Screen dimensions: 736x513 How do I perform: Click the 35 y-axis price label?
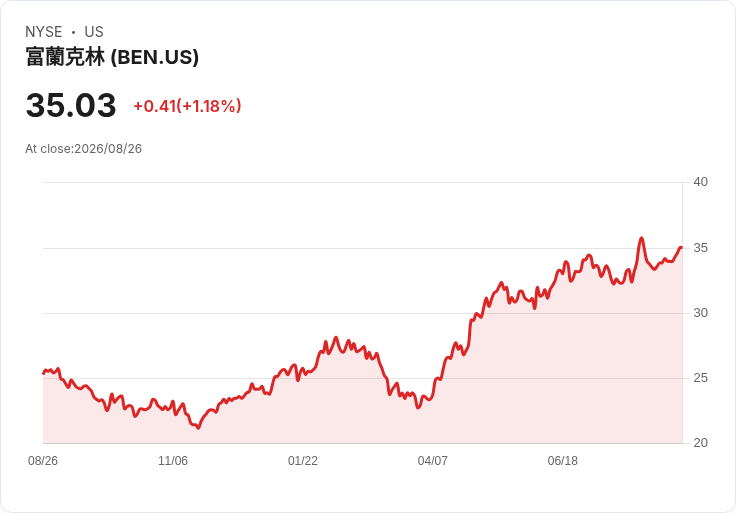coord(700,248)
